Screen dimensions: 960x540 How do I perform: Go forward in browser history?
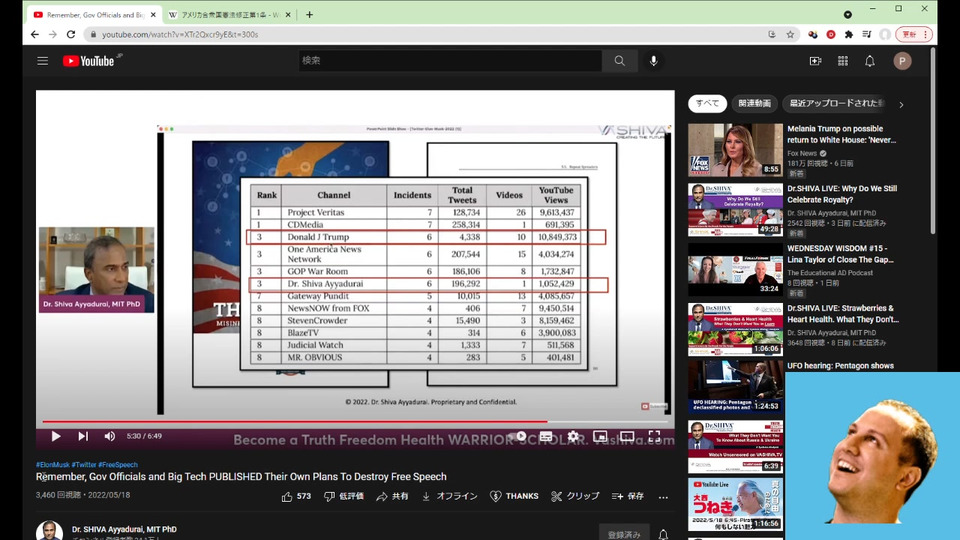(53, 34)
